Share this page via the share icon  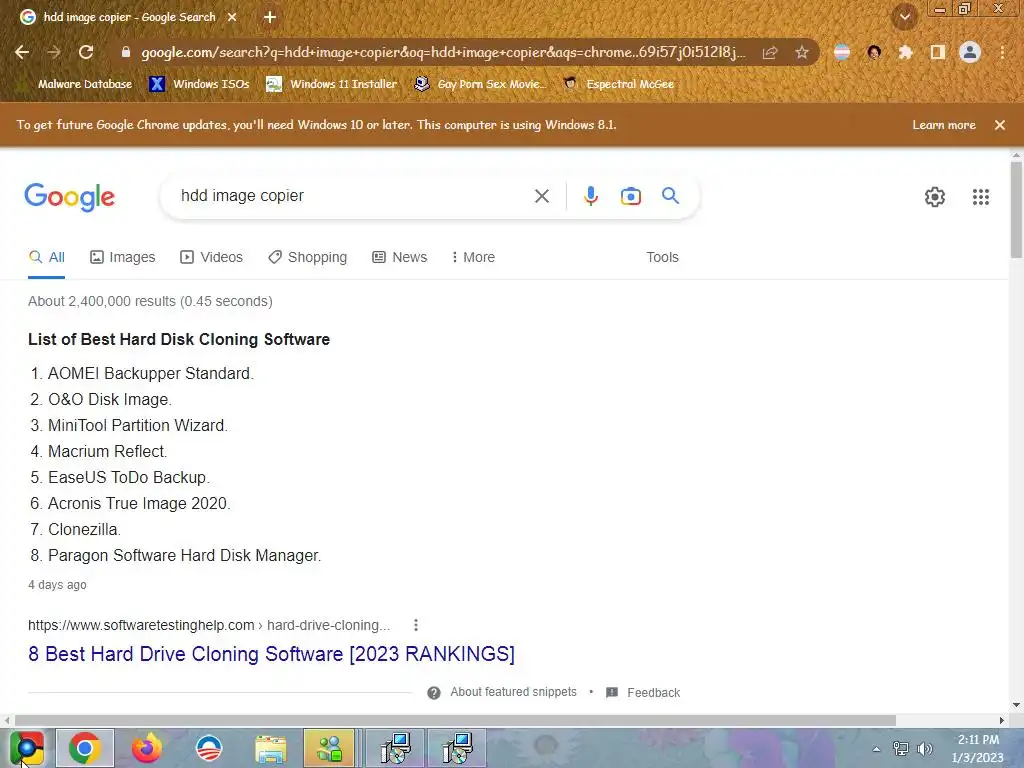[770, 52]
